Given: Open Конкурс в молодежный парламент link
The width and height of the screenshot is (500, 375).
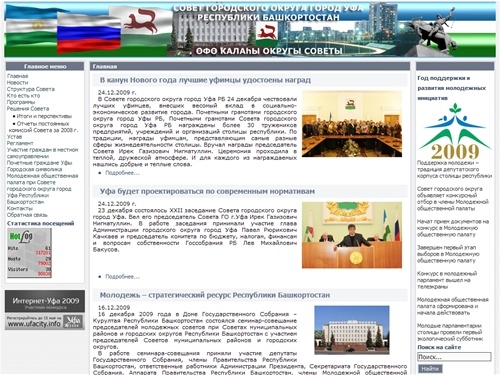Looking at the screenshot, I should click(x=447, y=280).
